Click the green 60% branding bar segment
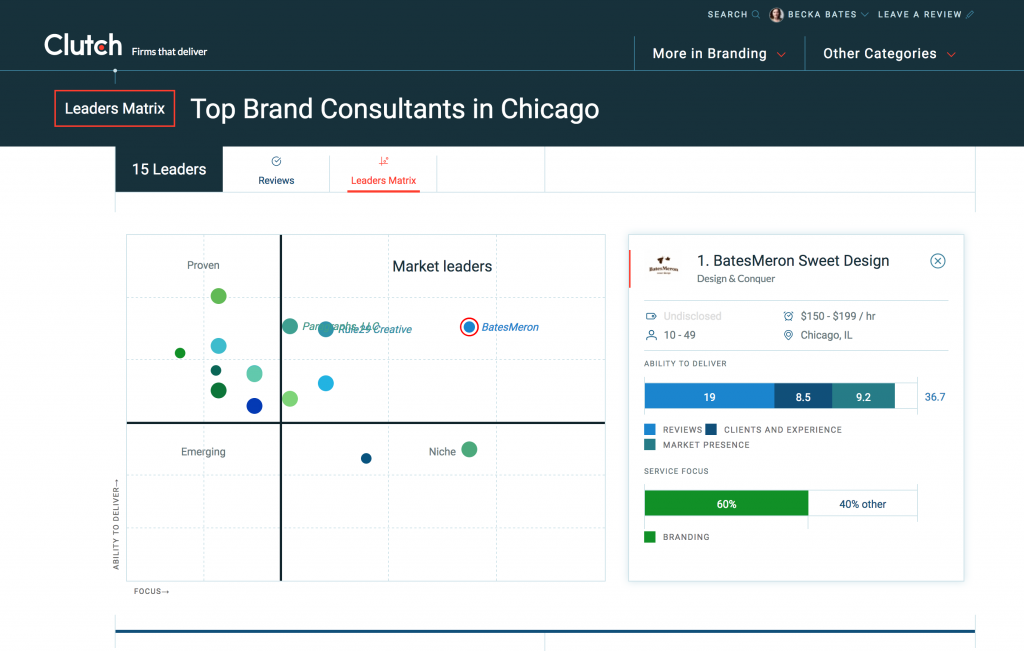This screenshot has height=651, width=1024. point(726,504)
